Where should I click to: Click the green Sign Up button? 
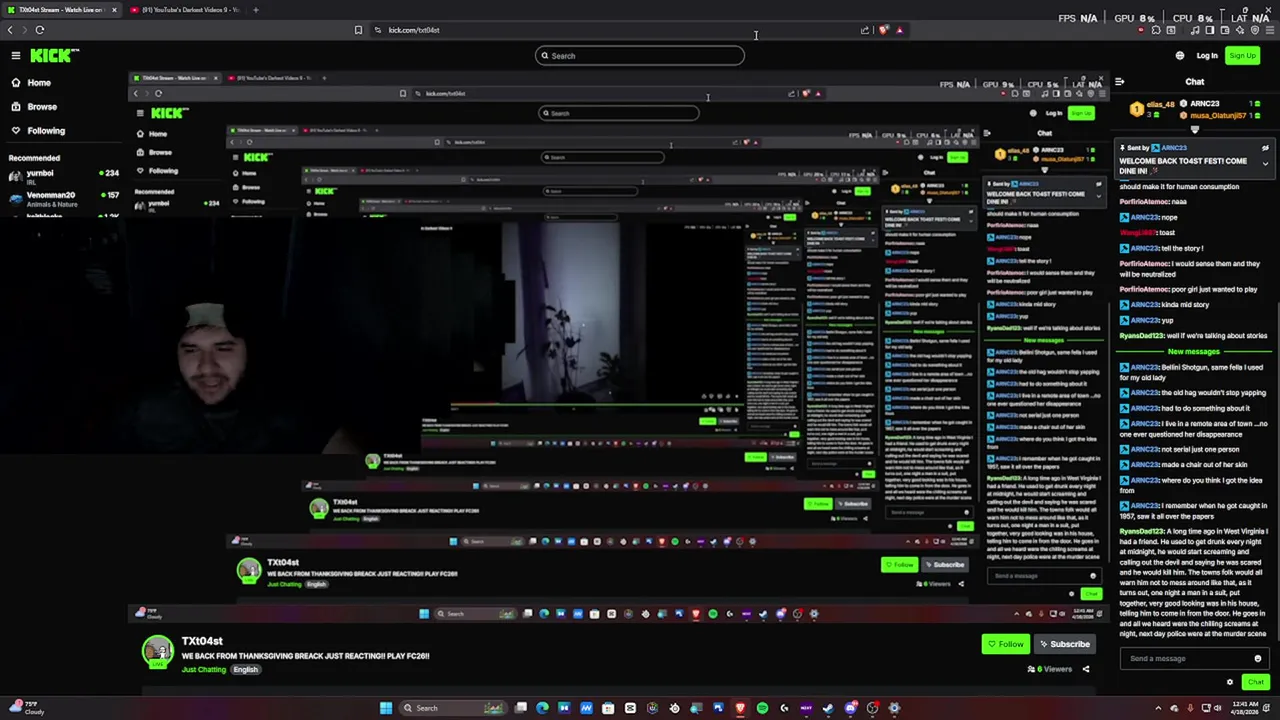[x=1242, y=56]
